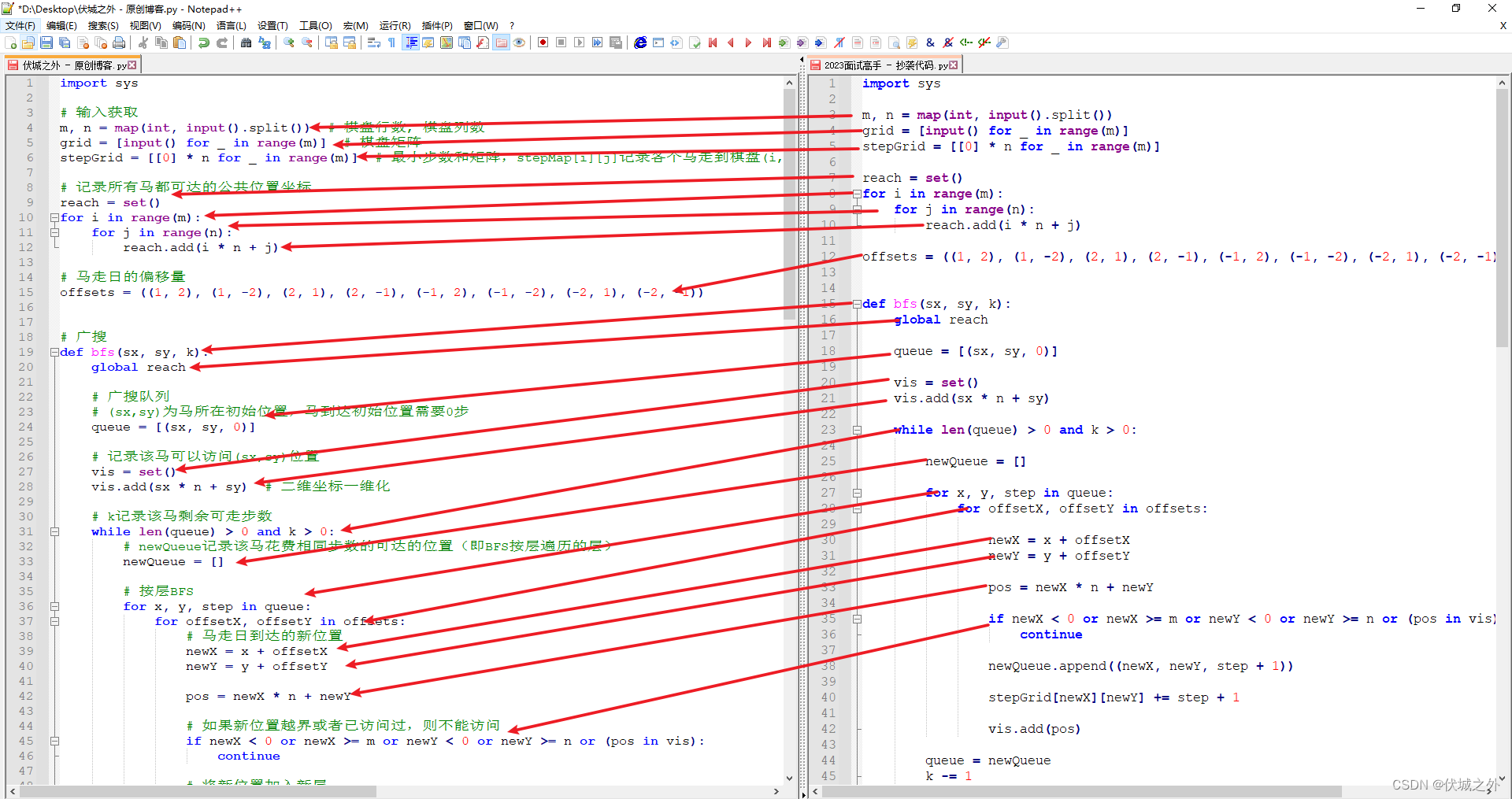Click the Save All icon
This screenshot has height=799, width=1512.
[65, 43]
